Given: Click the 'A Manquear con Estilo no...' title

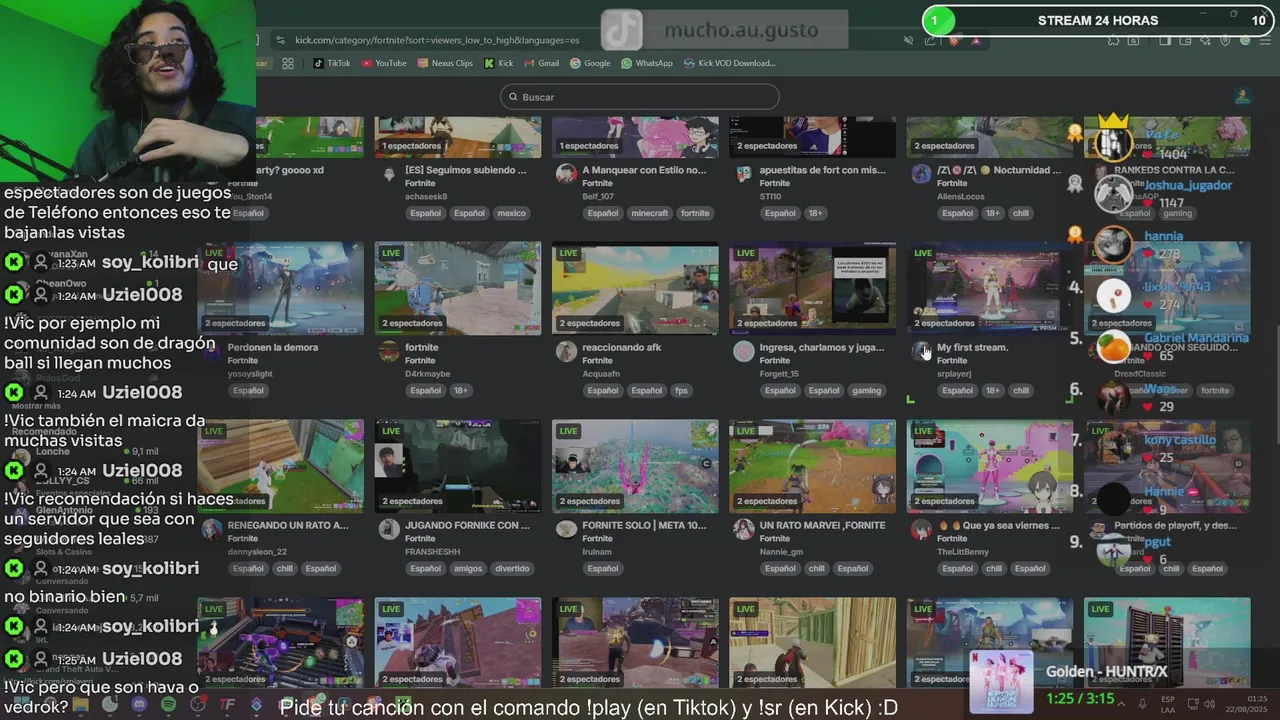Looking at the screenshot, I should click(x=644, y=170).
